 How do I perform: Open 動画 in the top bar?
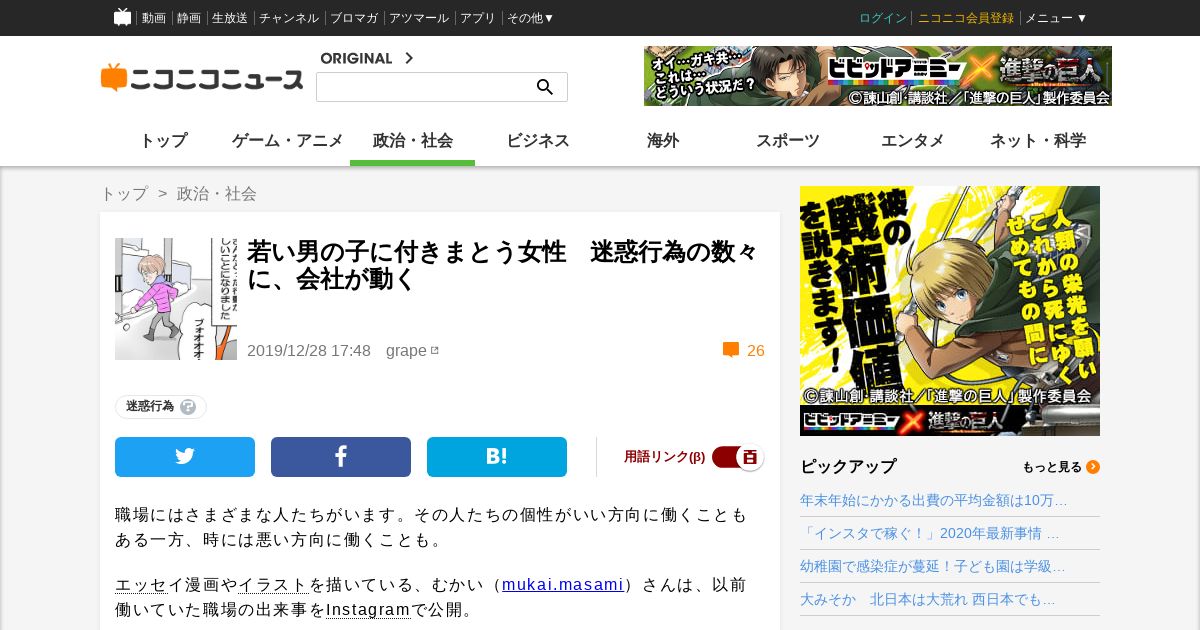coord(153,18)
